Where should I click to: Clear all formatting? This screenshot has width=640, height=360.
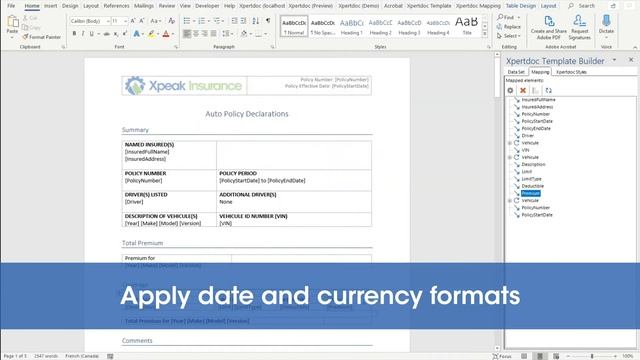[x=171, y=21]
